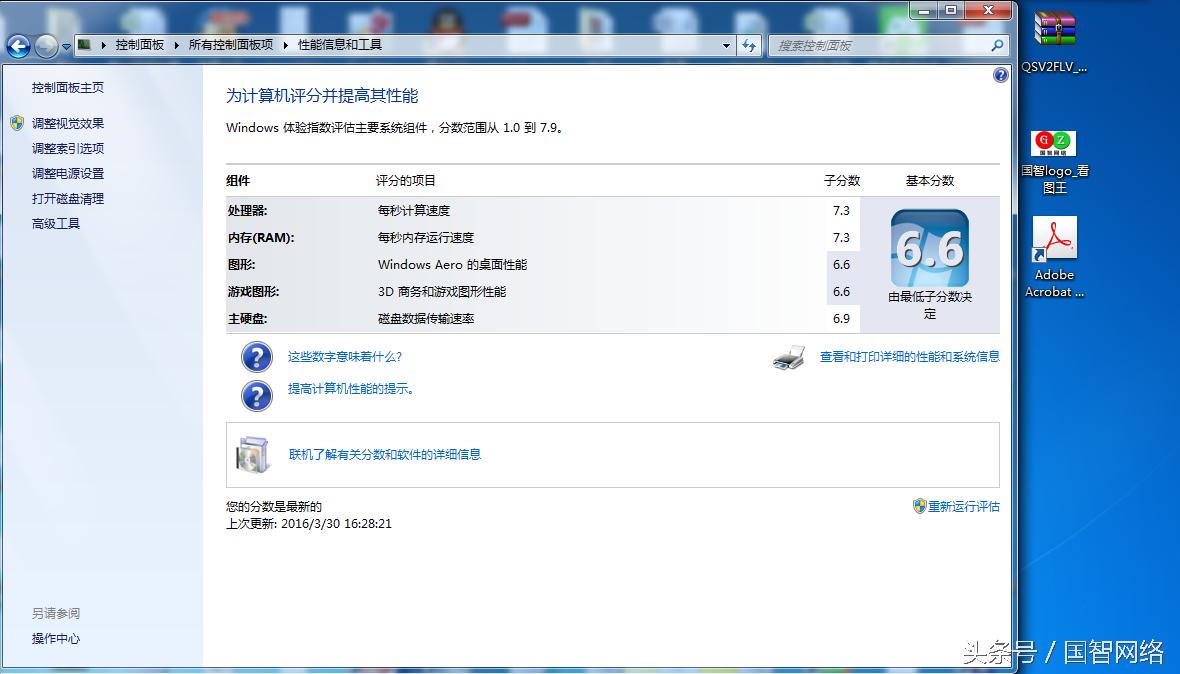Open 这些数字意味着什么? link
Image resolution: width=1180 pixels, height=674 pixels.
click(x=345, y=357)
